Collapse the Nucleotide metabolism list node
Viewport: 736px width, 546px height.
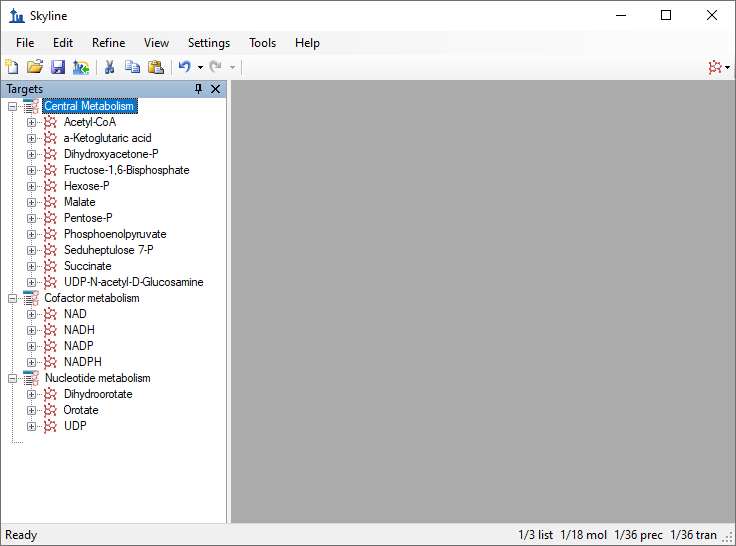pos(13,378)
